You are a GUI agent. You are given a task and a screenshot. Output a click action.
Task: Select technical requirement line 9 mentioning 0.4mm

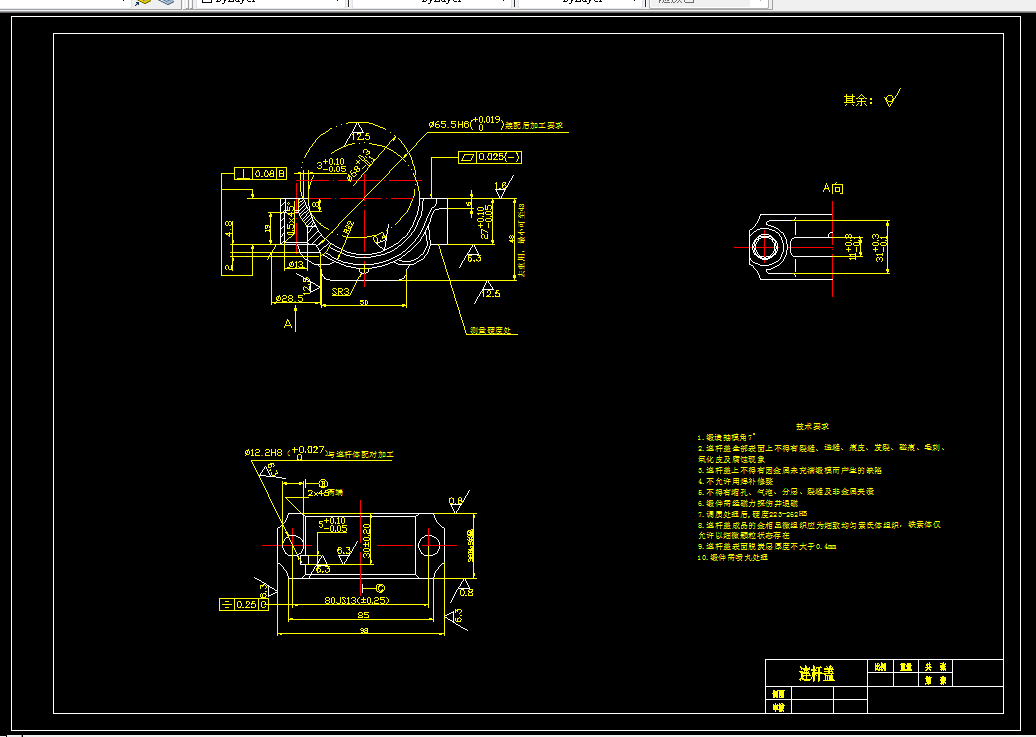767,547
